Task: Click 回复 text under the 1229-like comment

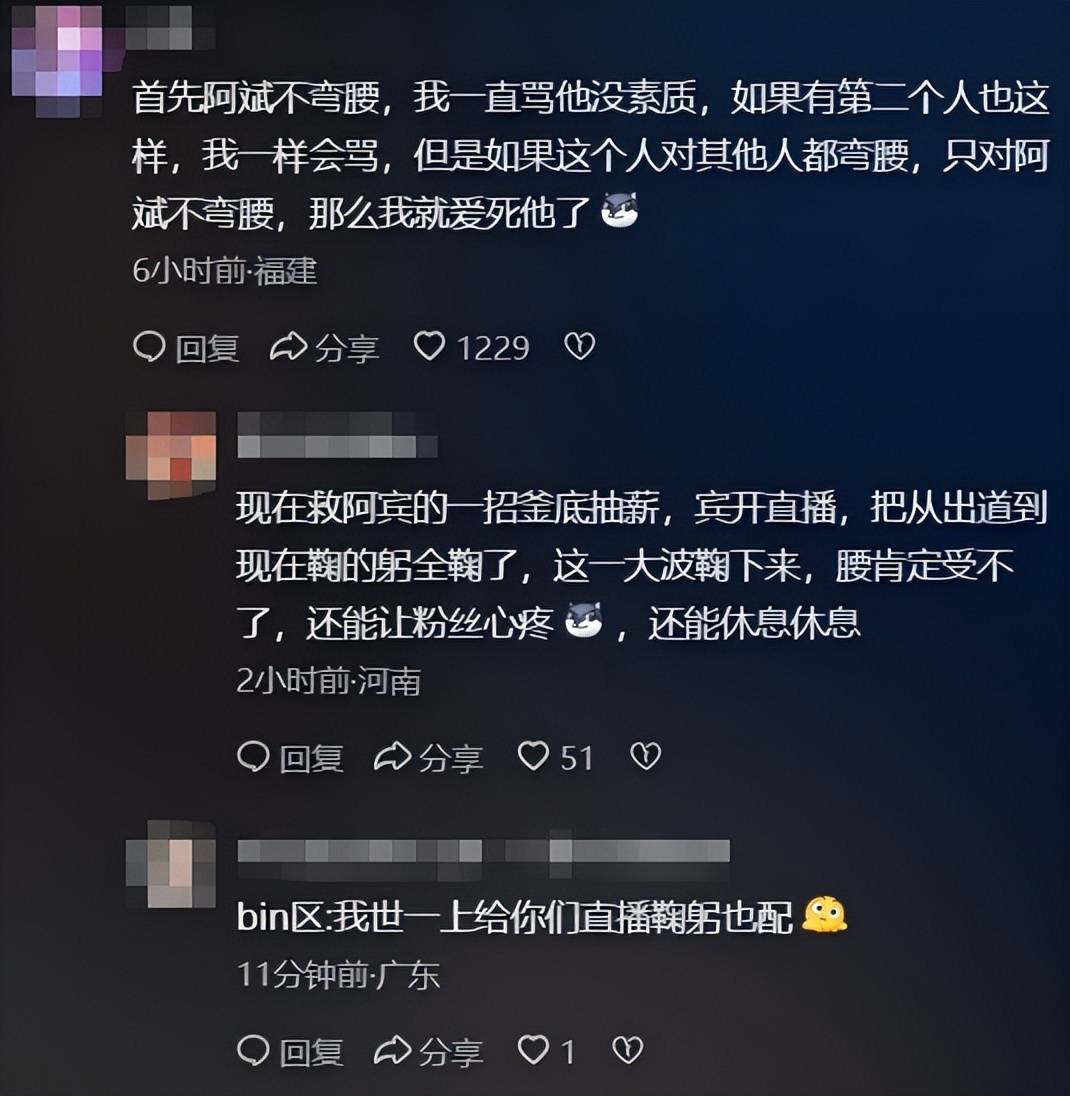Action: click(x=208, y=347)
